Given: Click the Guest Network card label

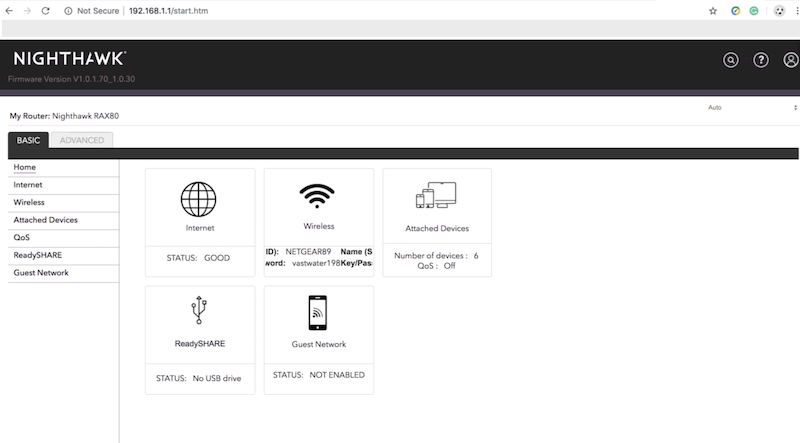Looking at the screenshot, I should click(x=319, y=344).
